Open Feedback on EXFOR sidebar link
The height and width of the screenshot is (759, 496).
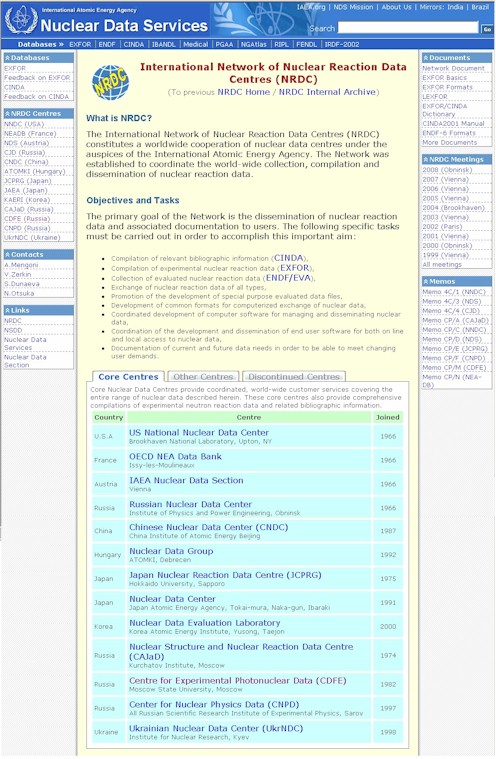tap(37, 78)
